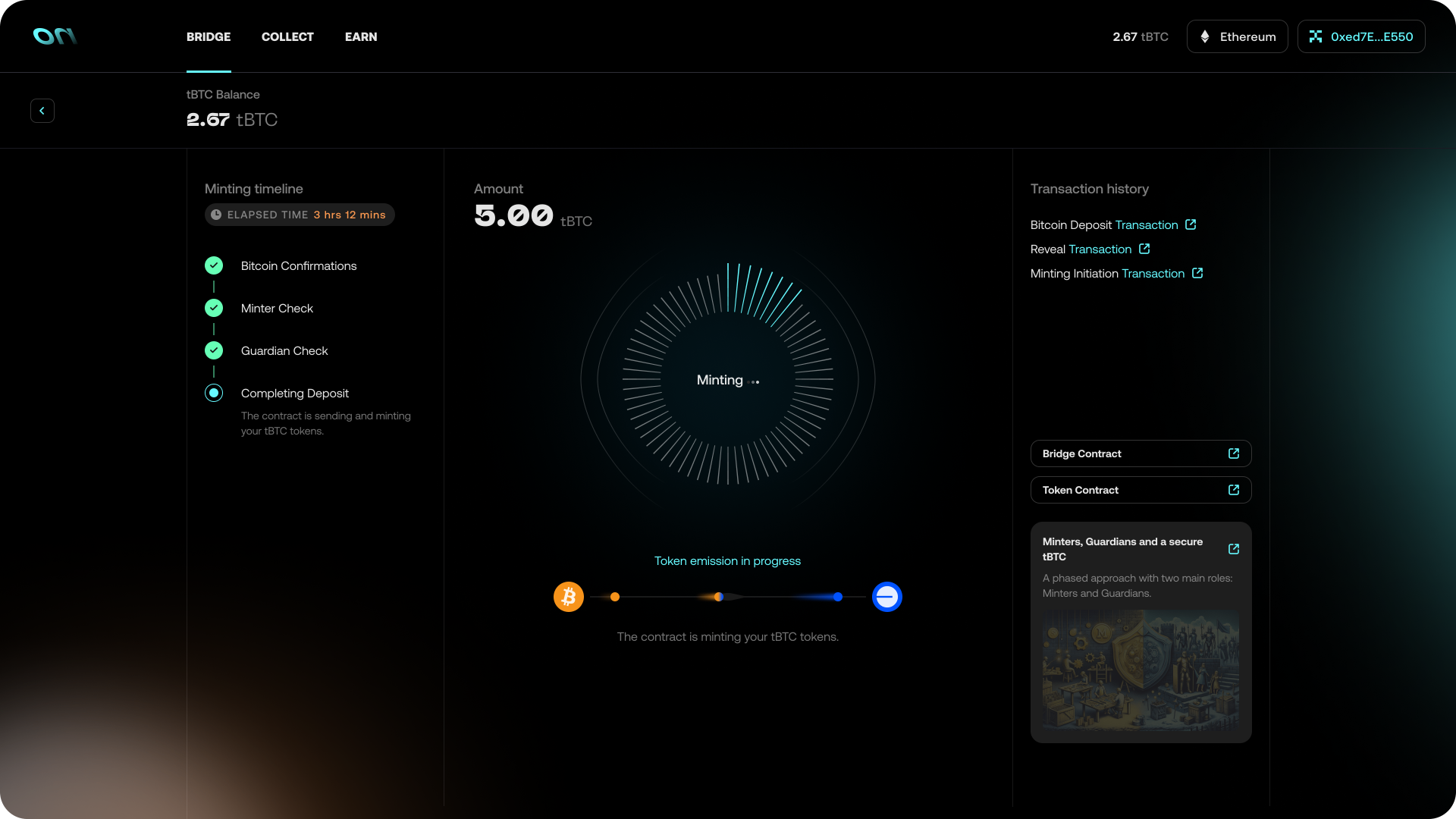Screen dimensions: 1456x819
Task: Click the orange Bitcoin icon on progress track
Action: pos(569,597)
